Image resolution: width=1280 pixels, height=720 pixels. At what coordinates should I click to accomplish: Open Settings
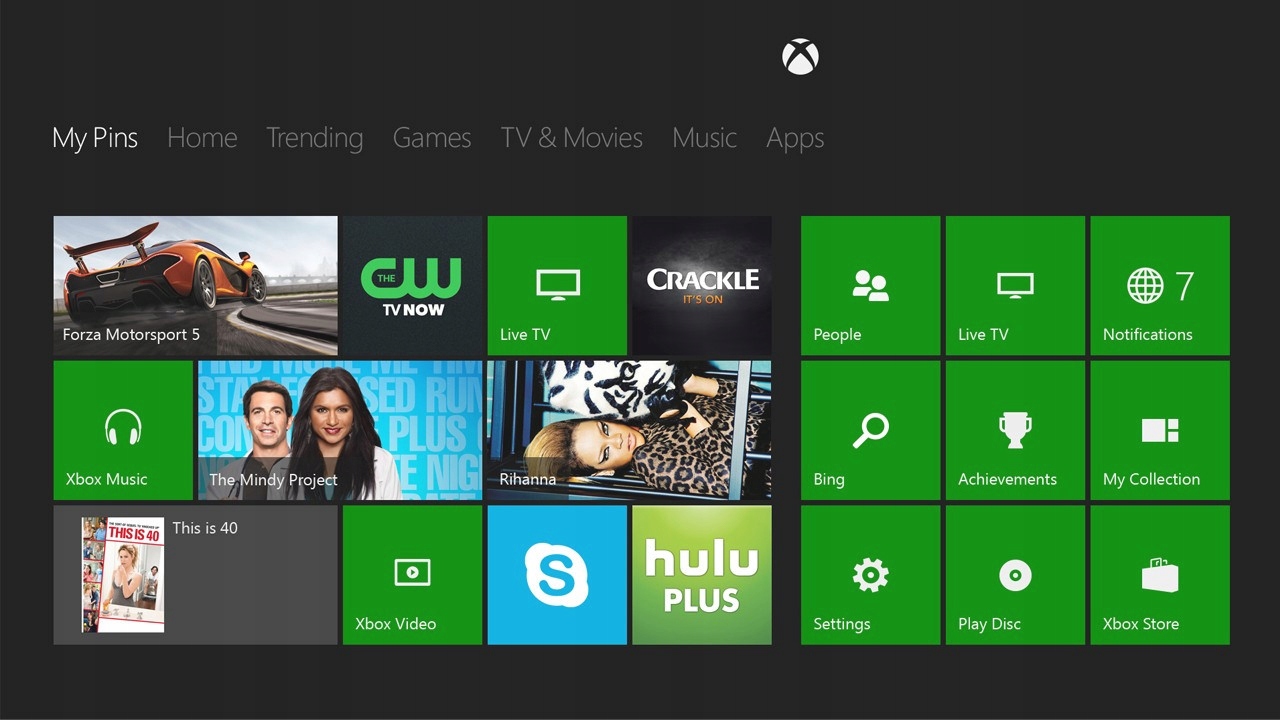click(869, 574)
